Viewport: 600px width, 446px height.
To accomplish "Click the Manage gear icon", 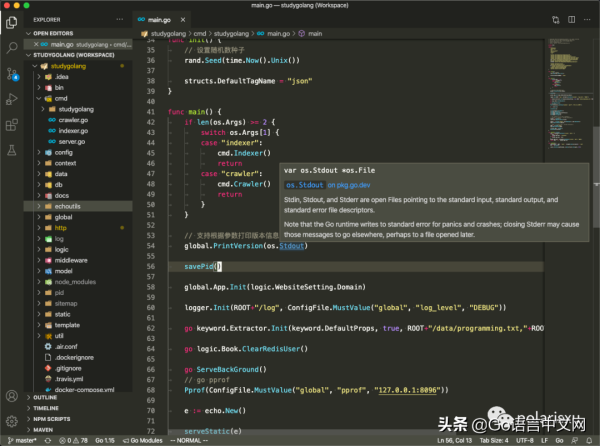I will click(x=11, y=421).
